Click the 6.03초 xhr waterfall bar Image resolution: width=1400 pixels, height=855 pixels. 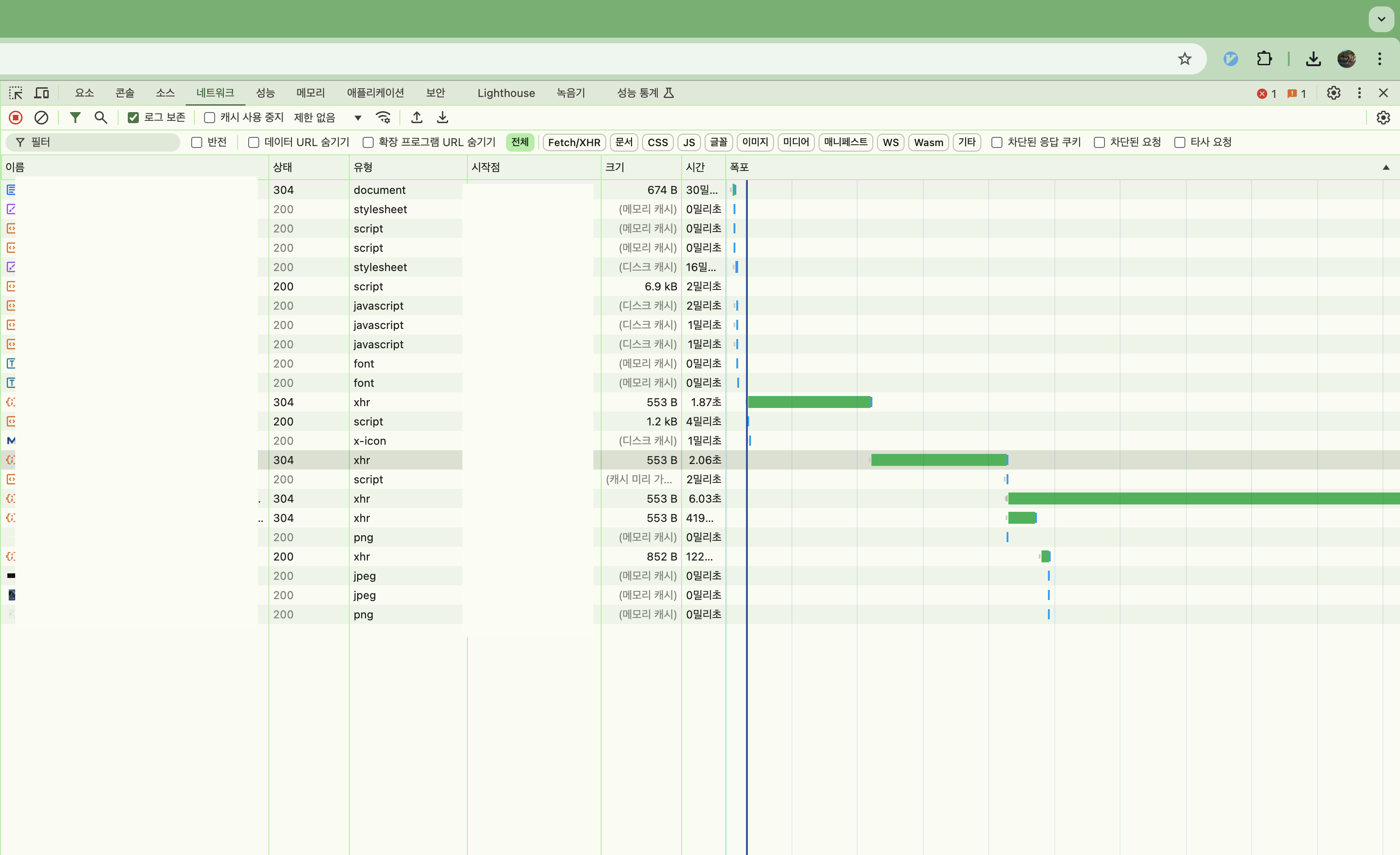click(1193, 499)
